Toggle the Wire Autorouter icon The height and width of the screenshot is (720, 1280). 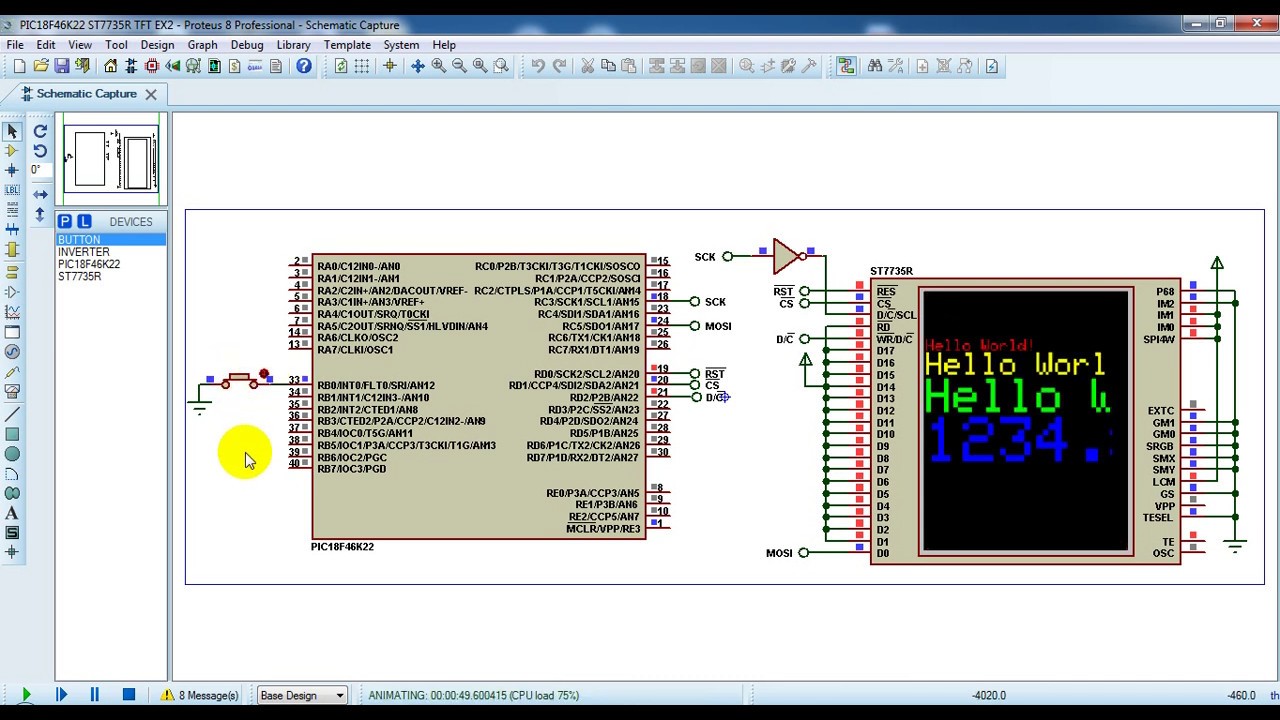(x=846, y=66)
